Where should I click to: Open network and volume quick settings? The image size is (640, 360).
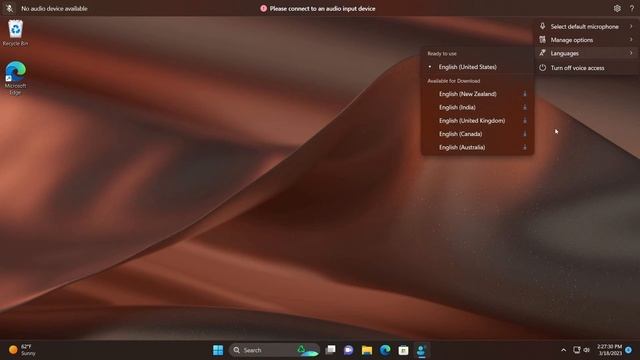click(582, 350)
